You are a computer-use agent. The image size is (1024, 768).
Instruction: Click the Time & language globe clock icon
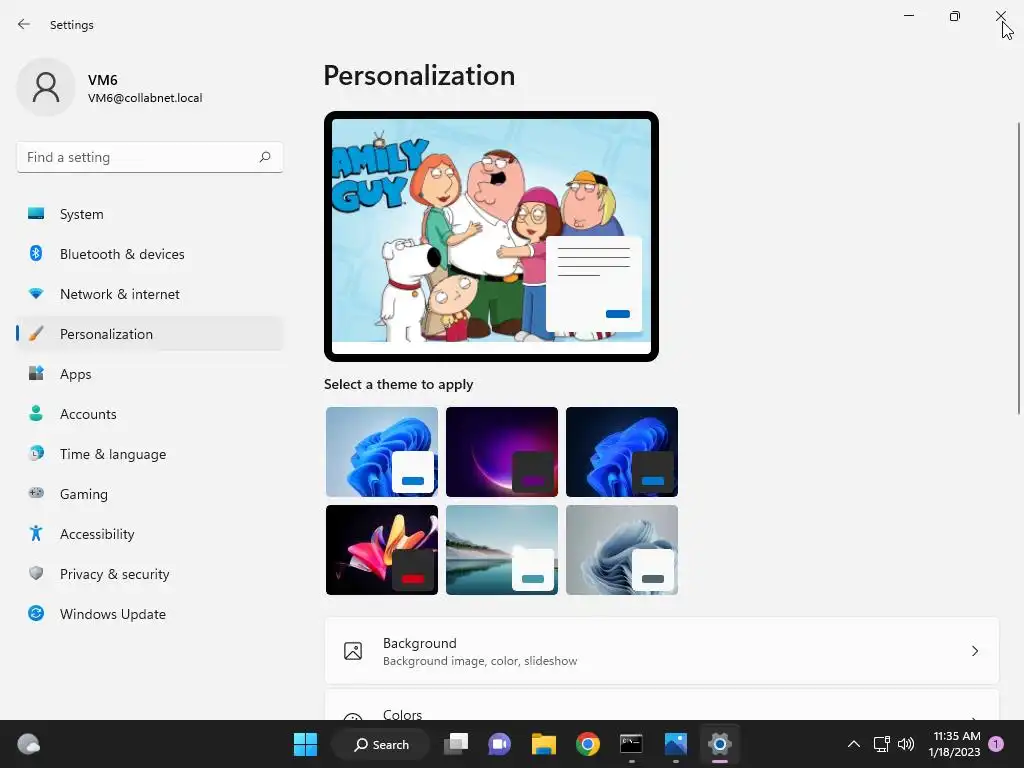36,453
